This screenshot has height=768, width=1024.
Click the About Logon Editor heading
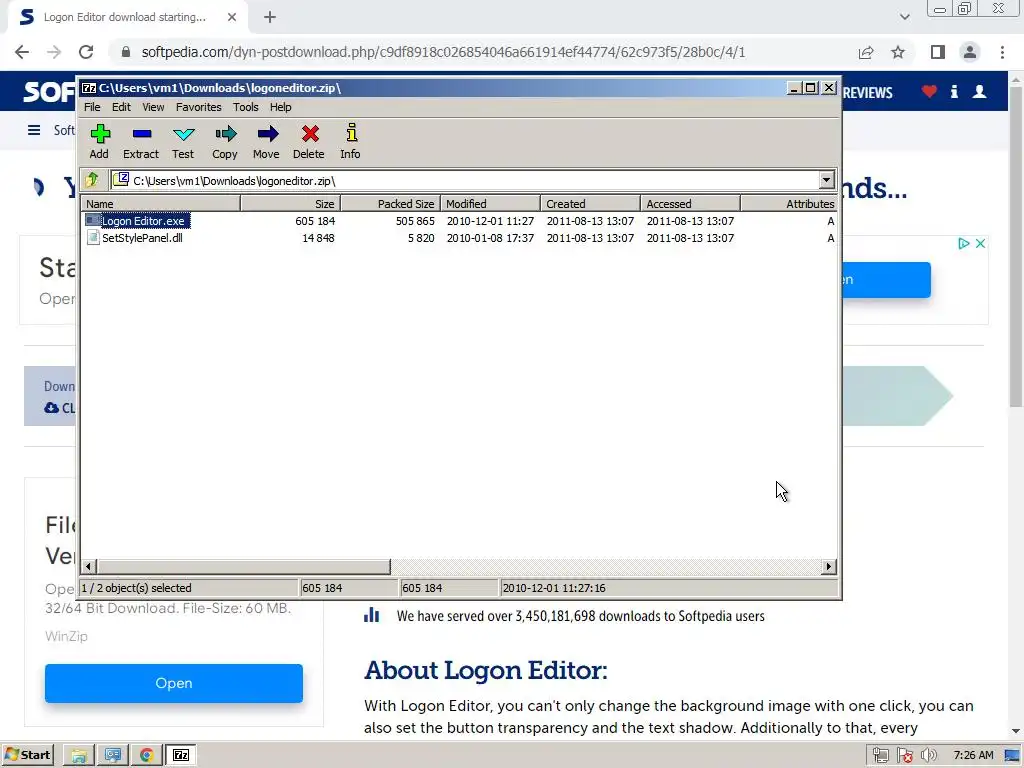[x=486, y=671]
